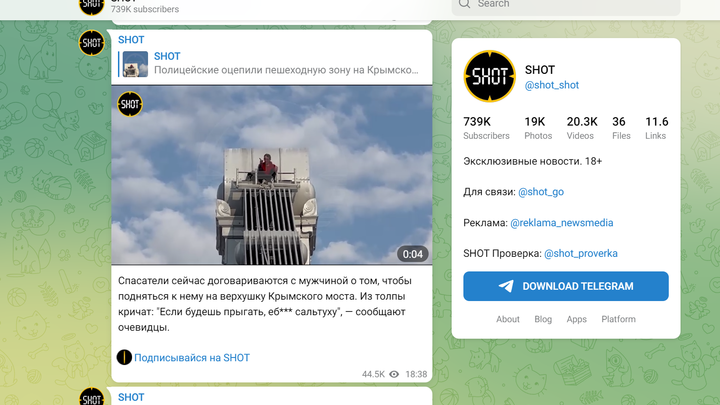Open the SHOT avatar beside the video post
The height and width of the screenshot is (405, 720).
click(91, 43)
